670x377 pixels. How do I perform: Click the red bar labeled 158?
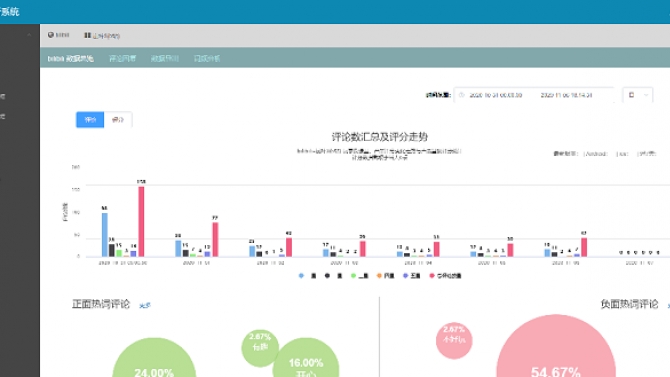141,221
